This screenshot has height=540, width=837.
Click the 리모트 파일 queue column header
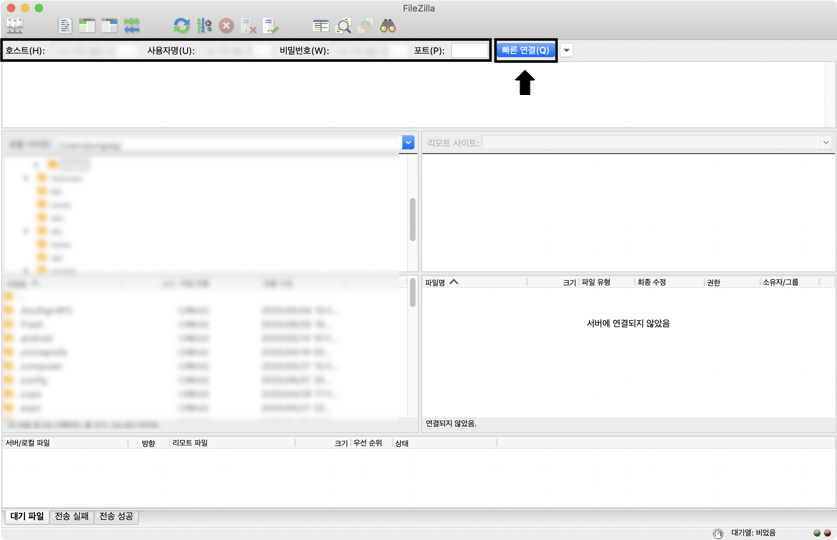point(232,443)
